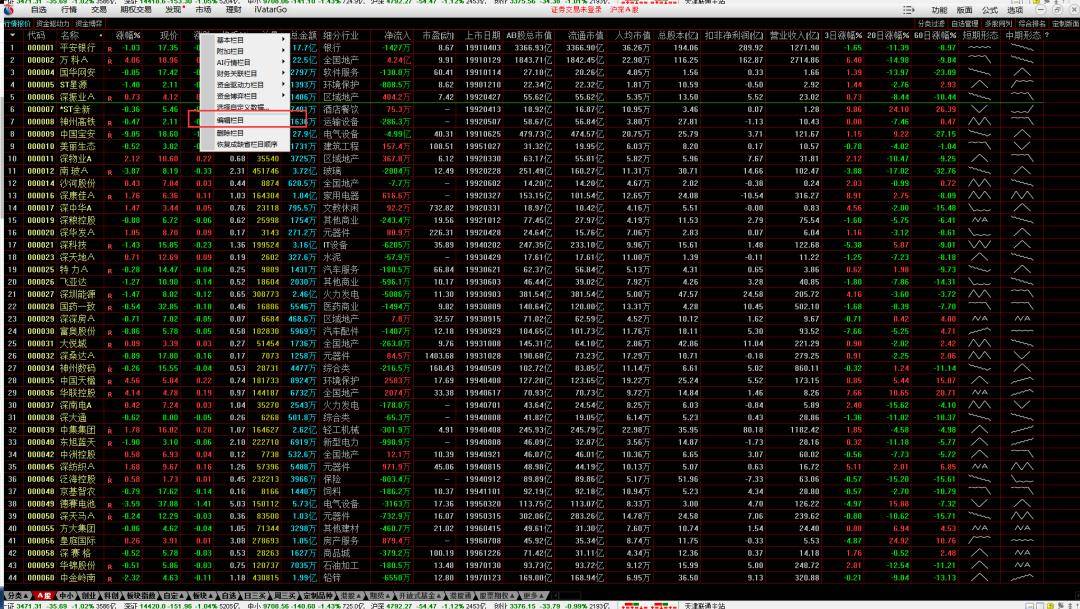Click the list-layout icon beside 功能
Screen dimensions: 1080x609
(908, 10)
